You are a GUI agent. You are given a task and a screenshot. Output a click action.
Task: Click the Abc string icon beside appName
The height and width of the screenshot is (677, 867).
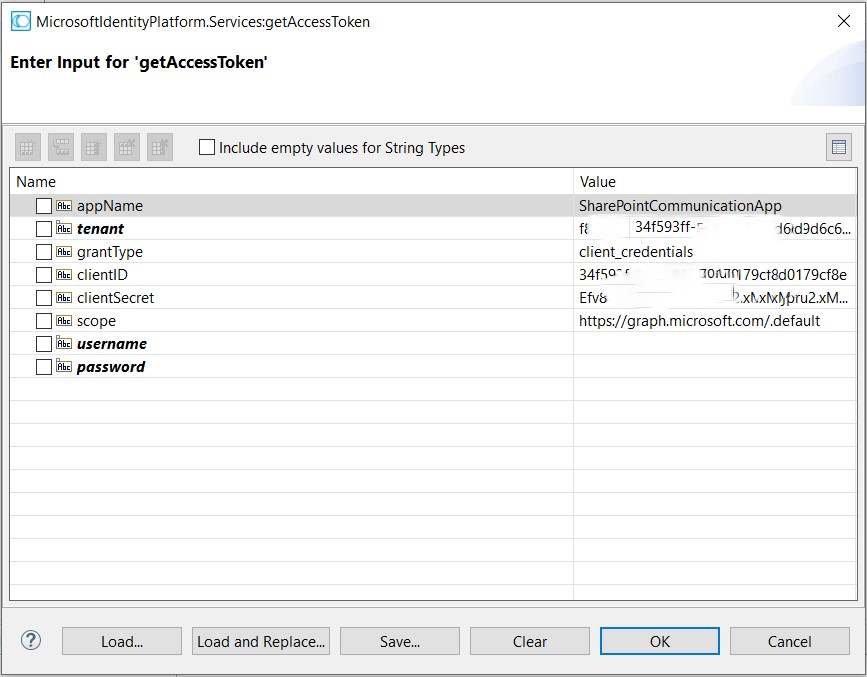(x=64, y=206)
